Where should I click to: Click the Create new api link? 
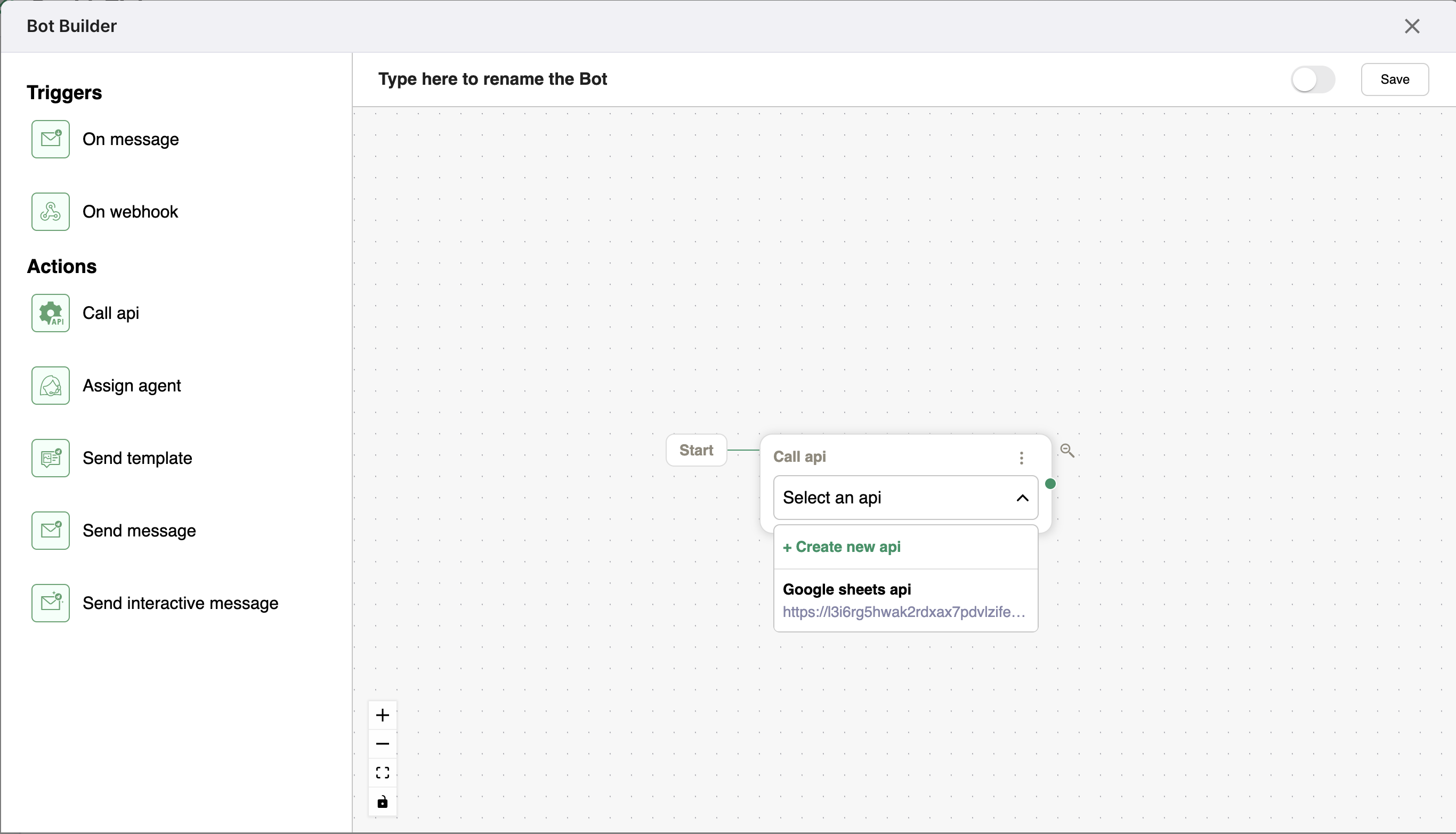842,547
